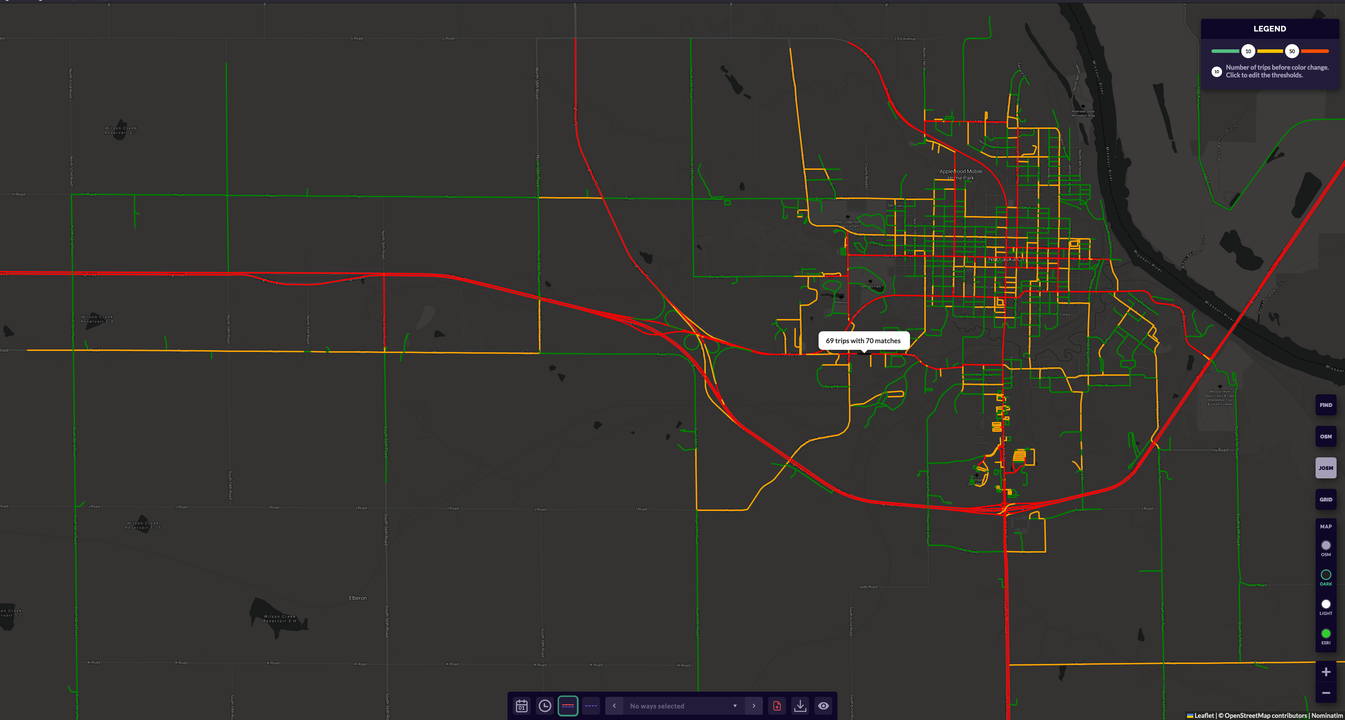Go to previous way with left chevron
This screenshot has width=1345, height=720.
coord(614,706)
